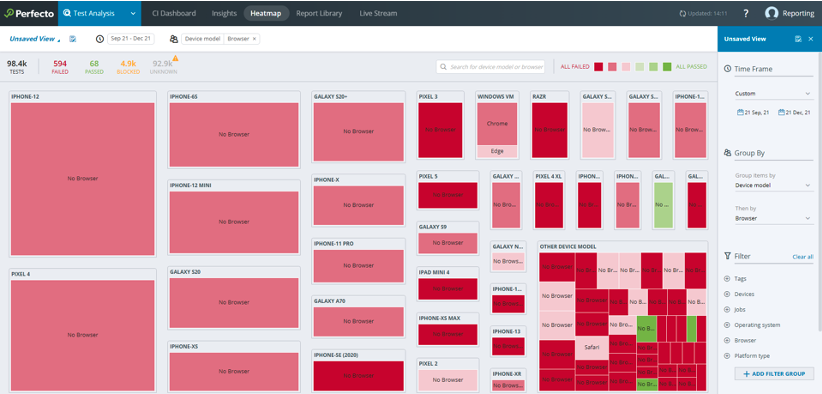Select the PIXEL 4 No Browser tile
Image resolution: width=822 pixels, height=394 pixels.
83,335
